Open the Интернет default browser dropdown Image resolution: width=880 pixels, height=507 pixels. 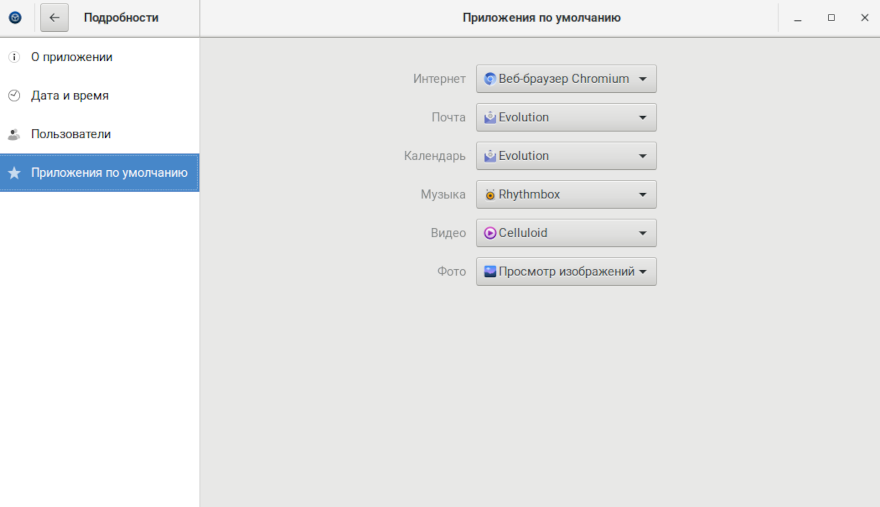566,79
